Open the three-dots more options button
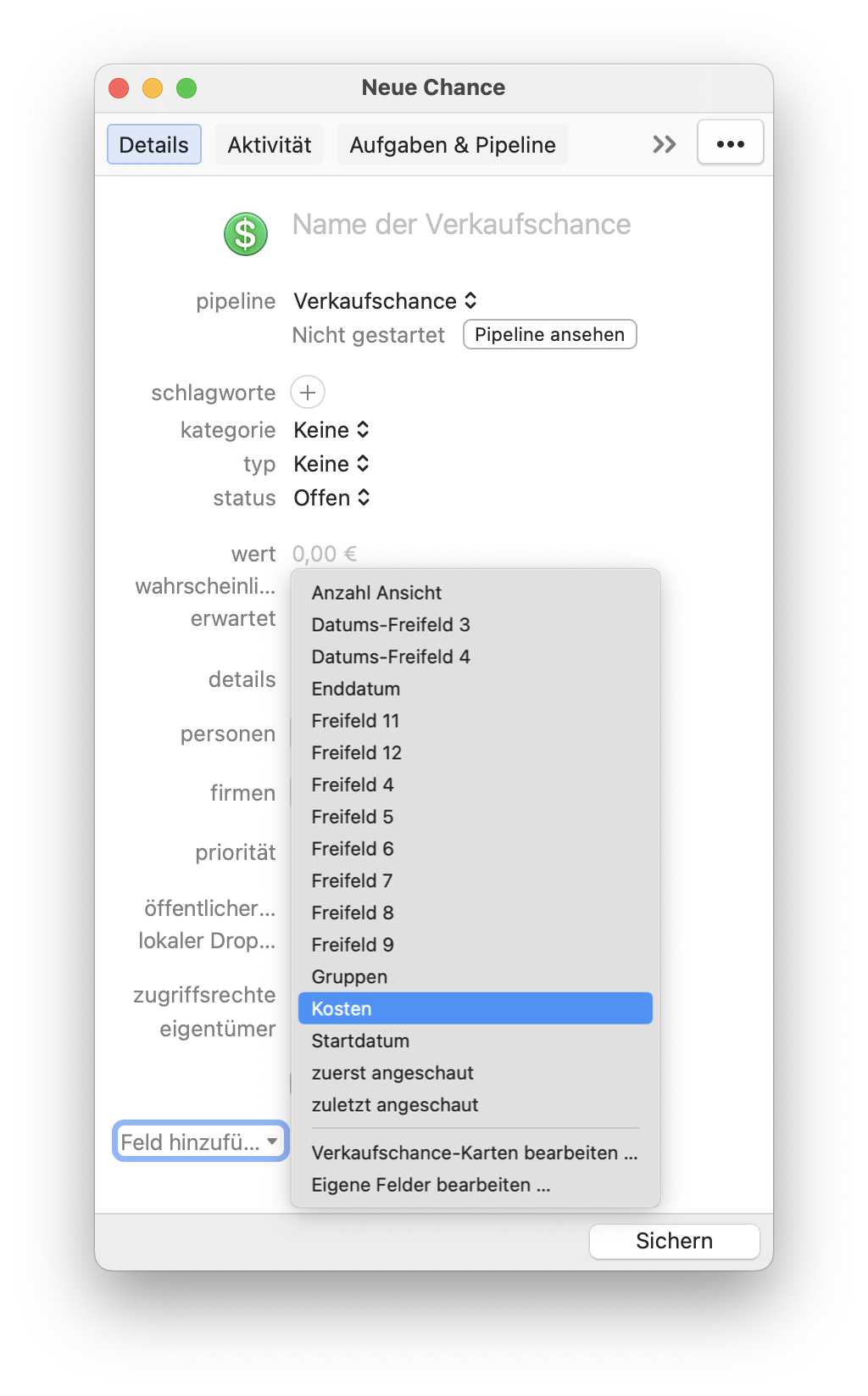This screenshot has width=868, height=1396. click(x=731, y=142)
